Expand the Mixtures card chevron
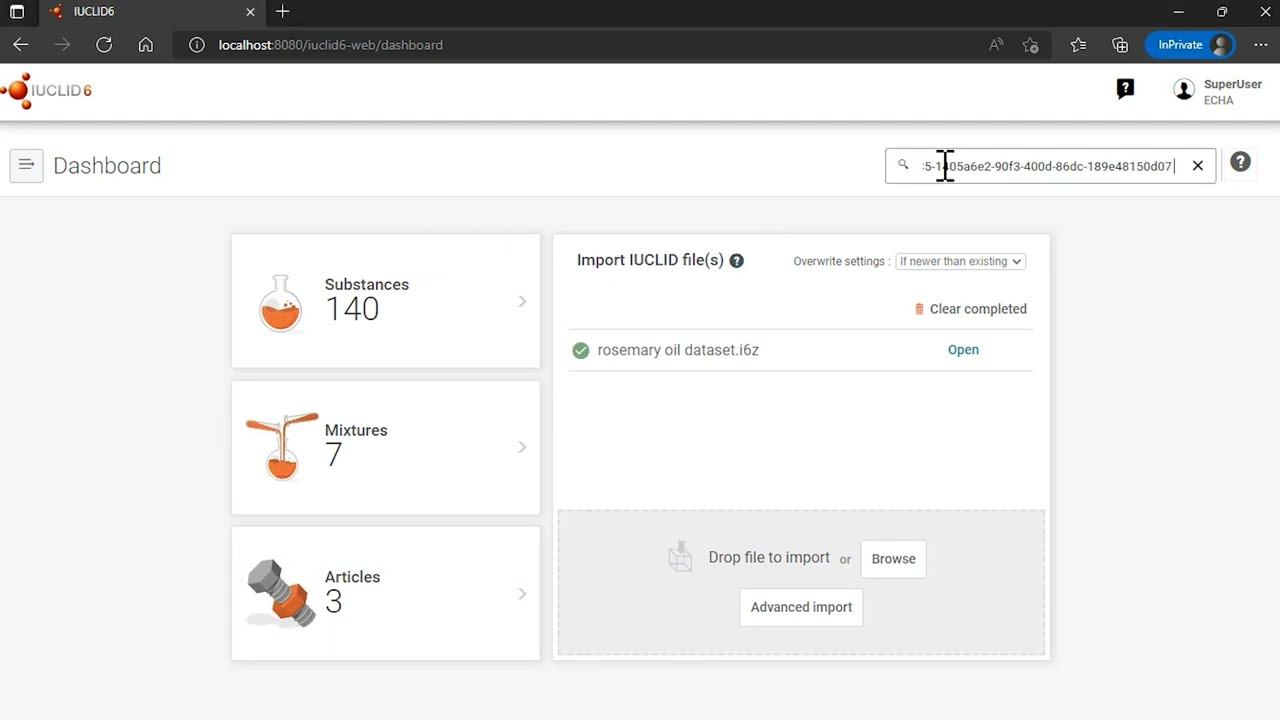 point(522,447)
